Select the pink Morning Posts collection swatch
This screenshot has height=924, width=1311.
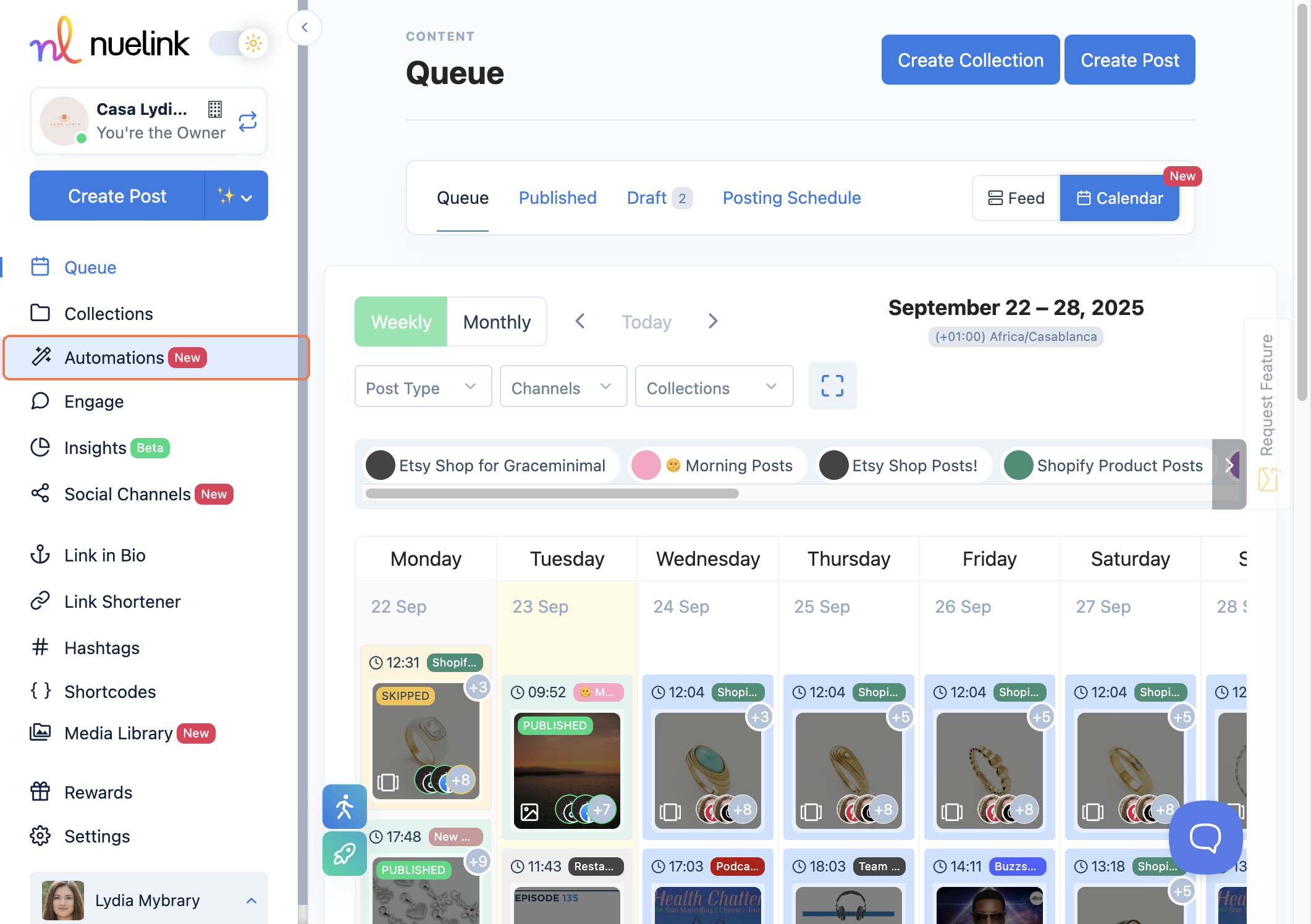coord(646,465)
